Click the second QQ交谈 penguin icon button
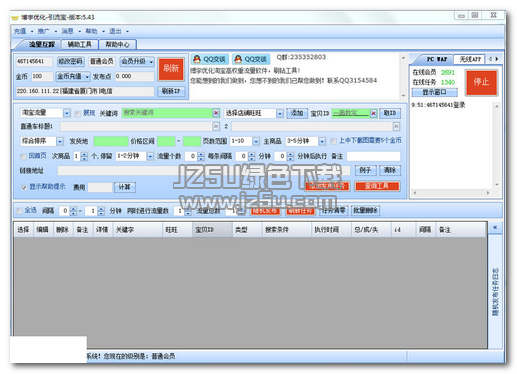Image resolution: width=517 pixels, height=374 pixels. pos(251,59)
